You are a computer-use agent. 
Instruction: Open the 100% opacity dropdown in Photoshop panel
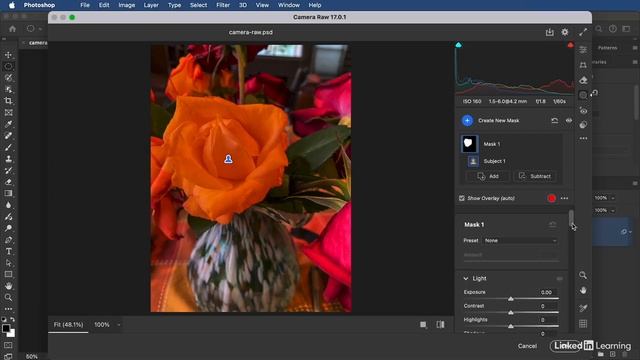point(613,198)
